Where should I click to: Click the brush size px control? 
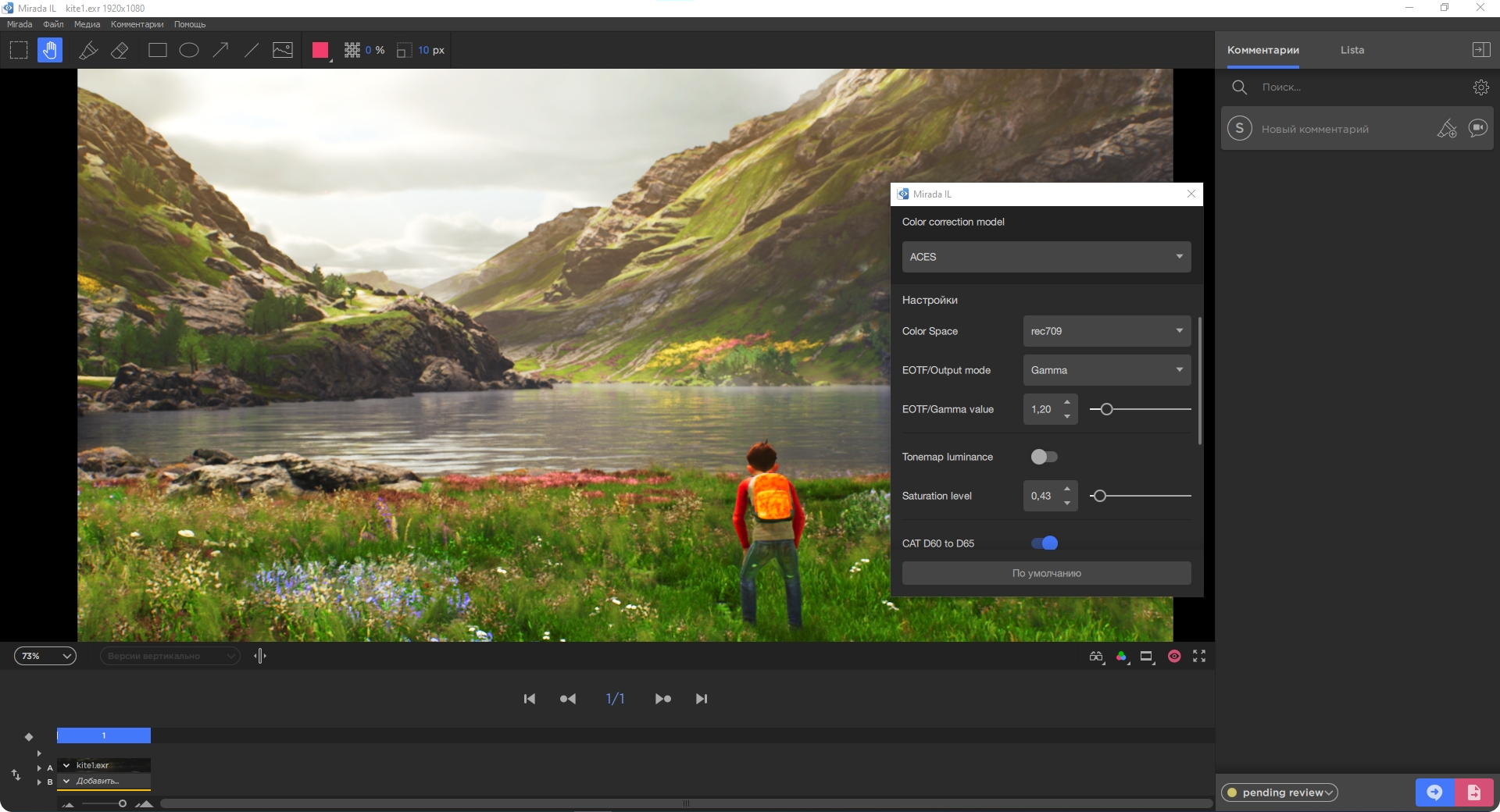pyautogui.click(x=421, y=50)
